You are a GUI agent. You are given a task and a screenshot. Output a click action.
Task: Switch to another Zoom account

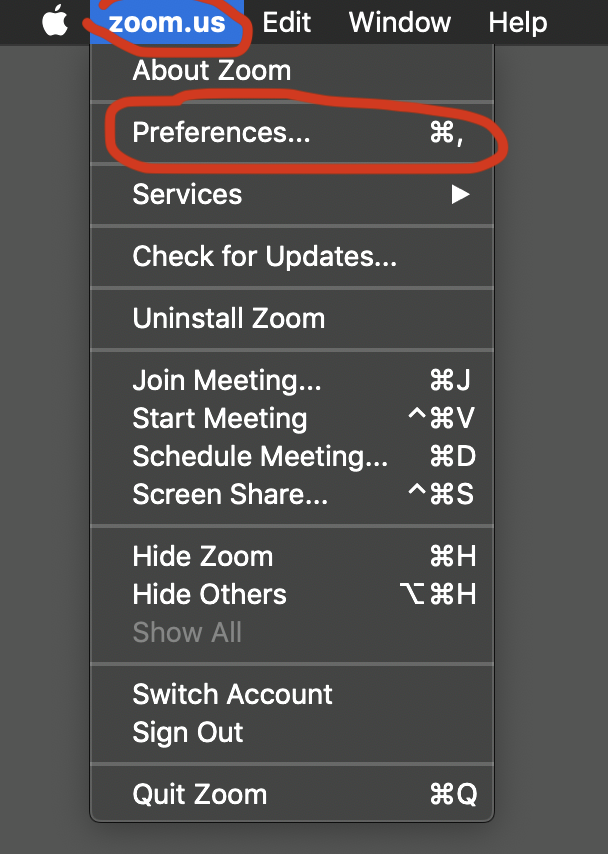(x=232, y=695)
